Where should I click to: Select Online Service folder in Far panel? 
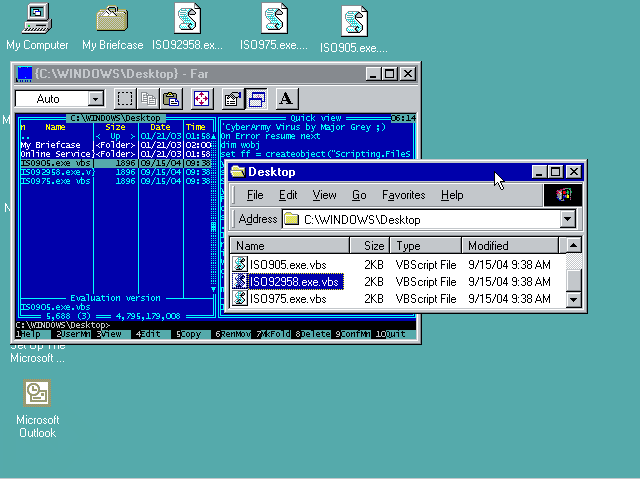coord(117,154)
